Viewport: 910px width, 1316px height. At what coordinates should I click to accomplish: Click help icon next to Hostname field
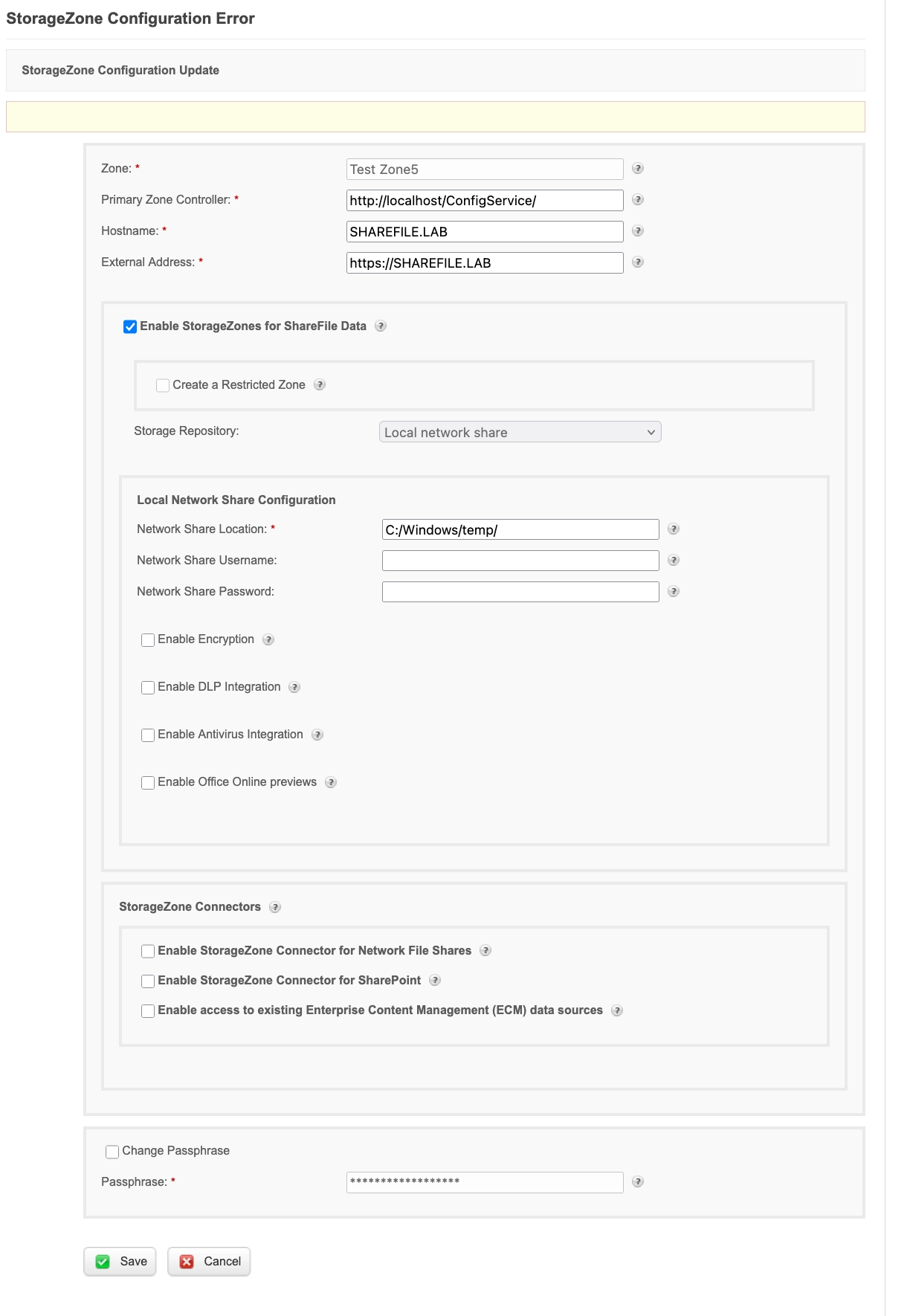pyautogui.click(x=638, y=231)
